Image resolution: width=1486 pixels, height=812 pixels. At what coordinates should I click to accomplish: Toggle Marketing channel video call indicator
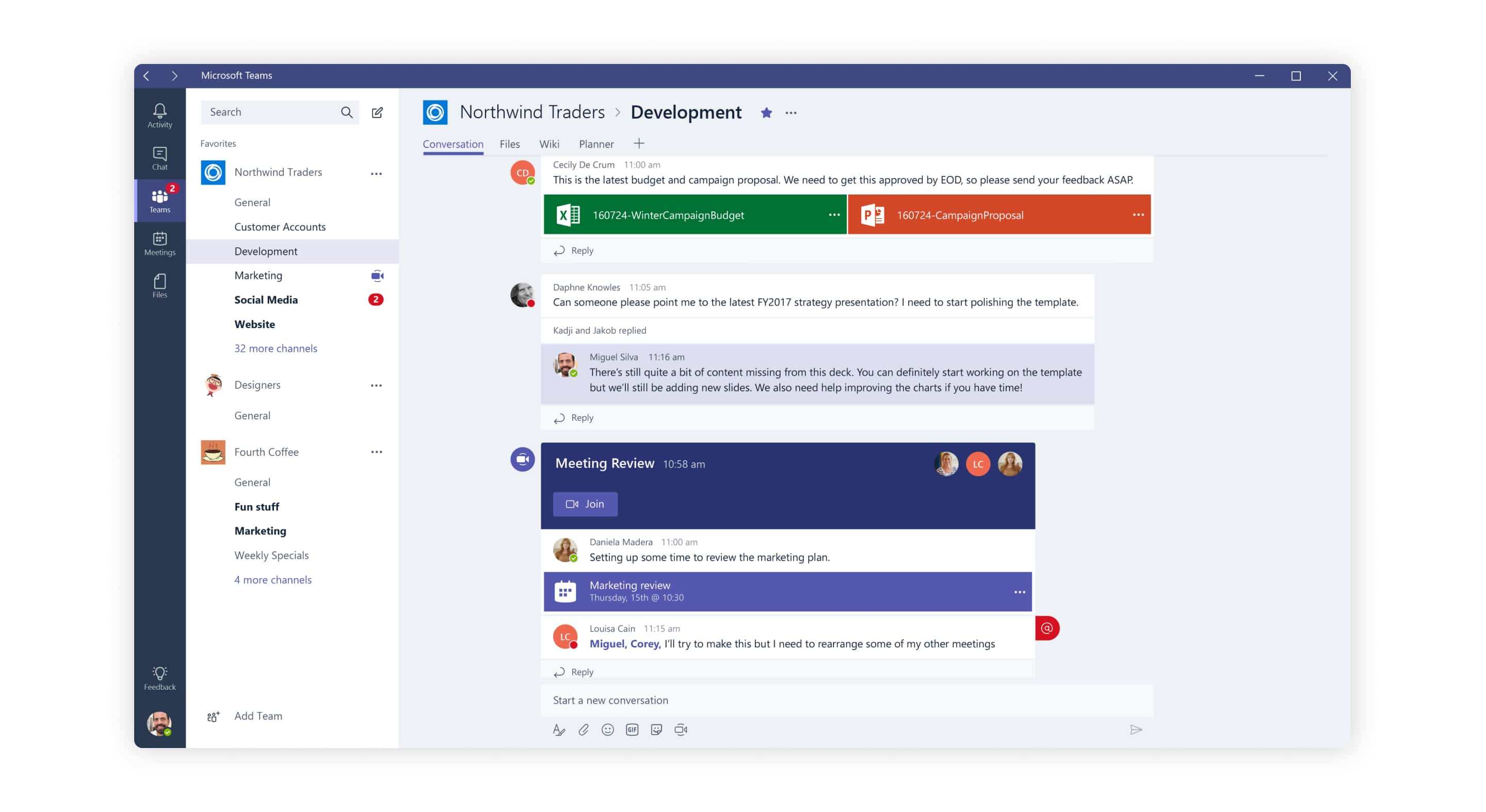click(x=378, y=275)
